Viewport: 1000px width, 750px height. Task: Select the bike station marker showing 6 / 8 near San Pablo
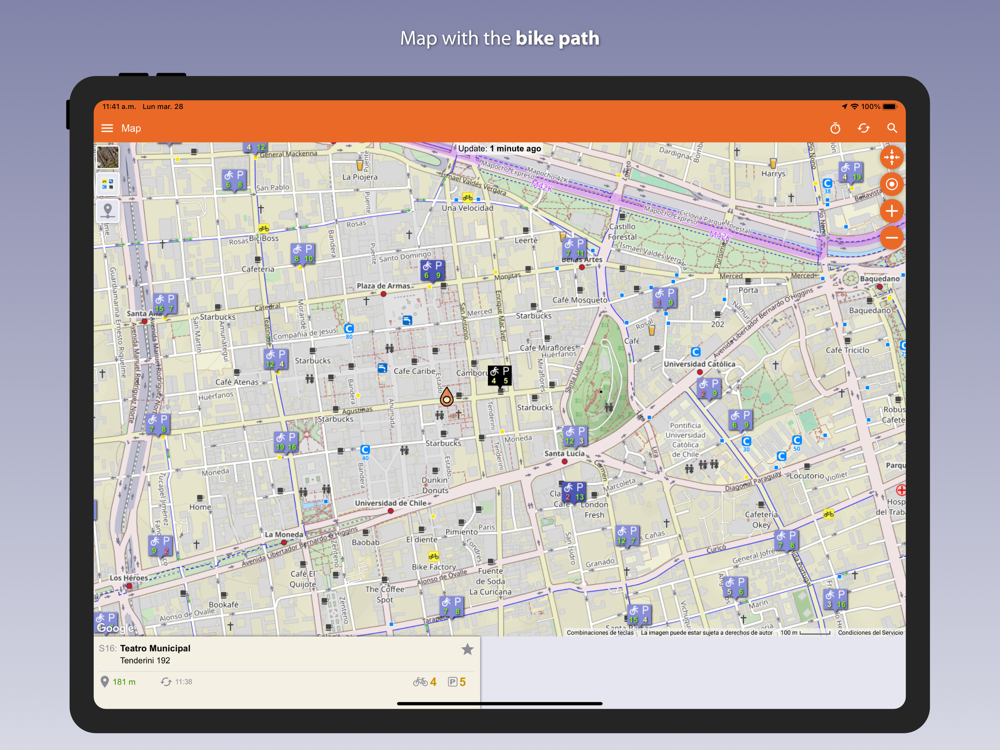[x=233, y=180]
